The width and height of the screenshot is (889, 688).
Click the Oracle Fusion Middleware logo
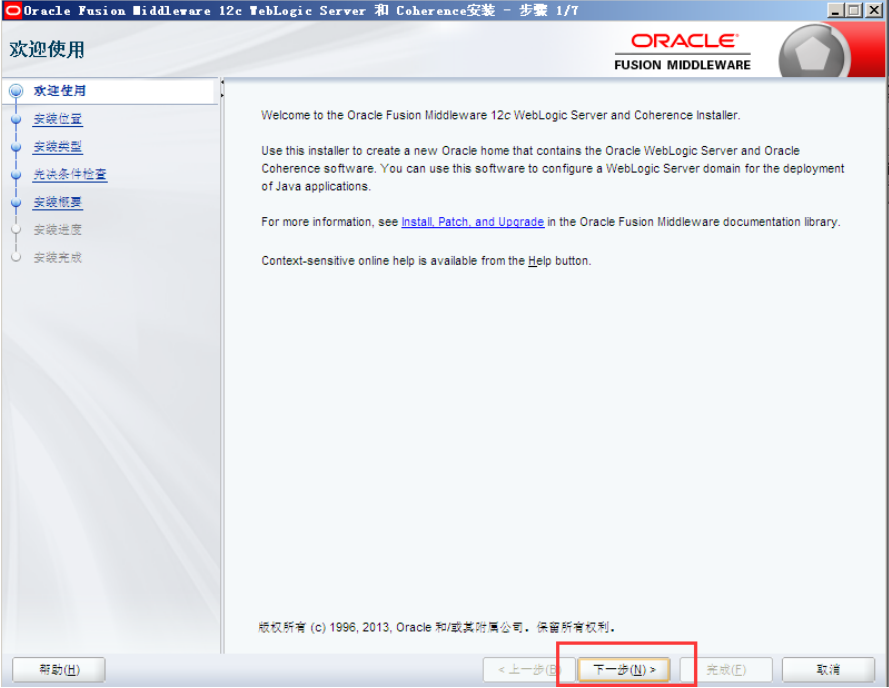(683, 52)
